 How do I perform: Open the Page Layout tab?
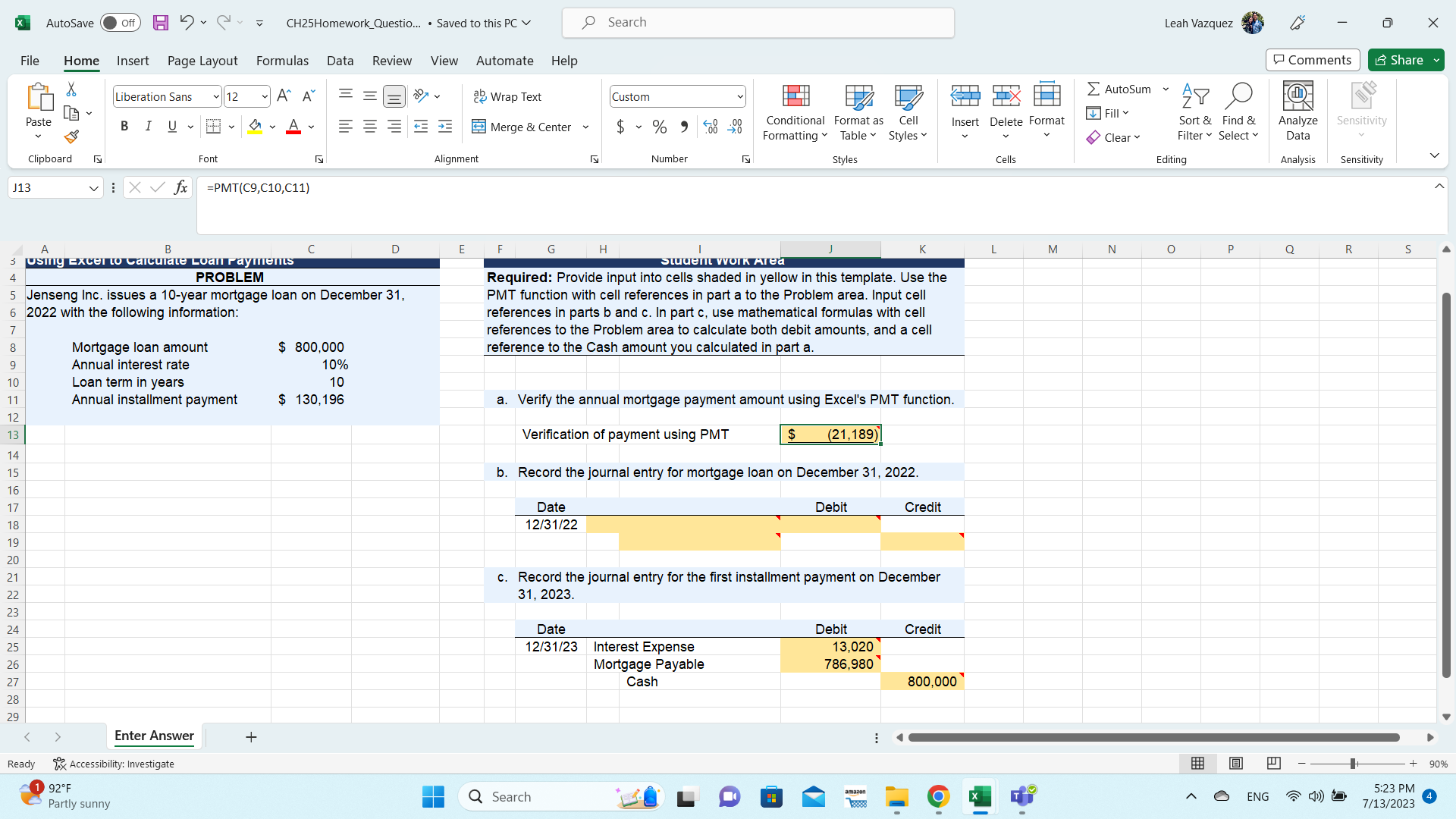click(202, 61)
